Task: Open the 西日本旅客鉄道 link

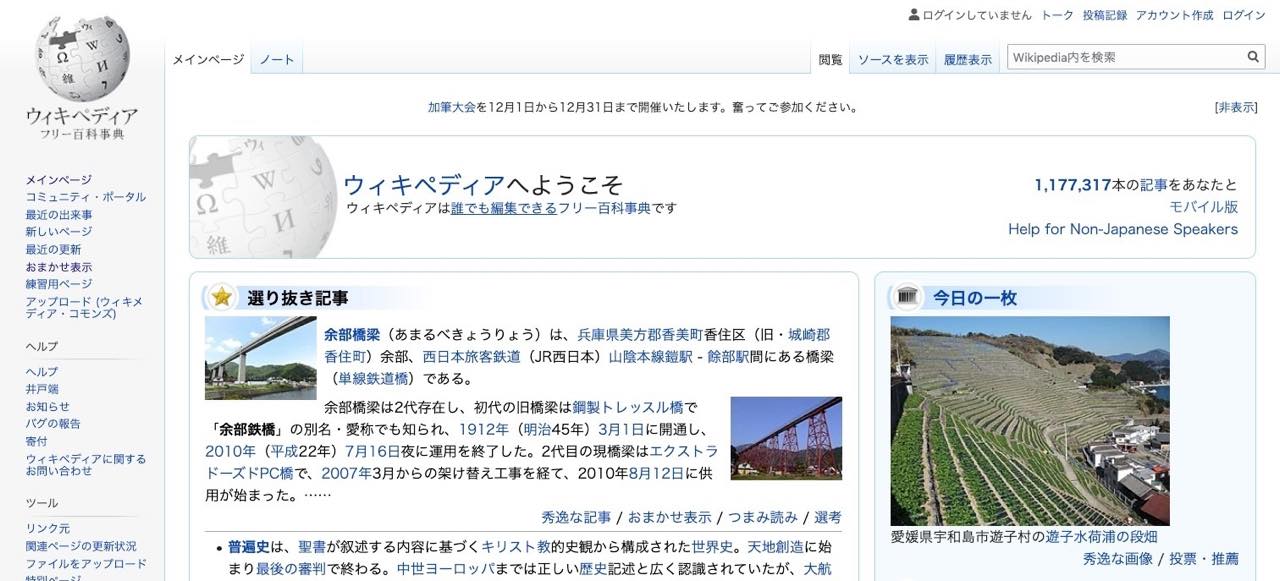Action: click(471, 356)
